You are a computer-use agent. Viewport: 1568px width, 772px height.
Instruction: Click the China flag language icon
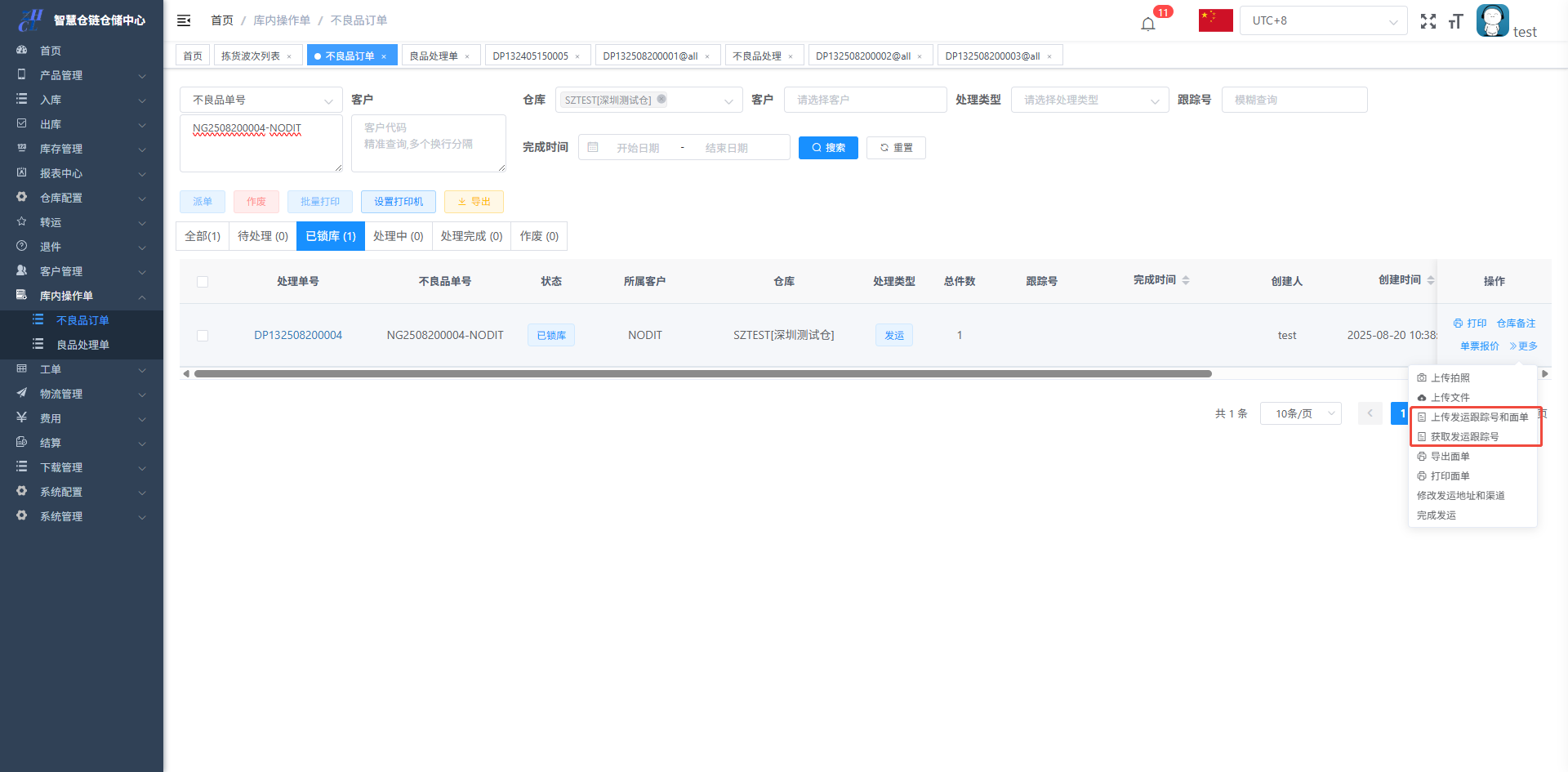pos(1215,20)
